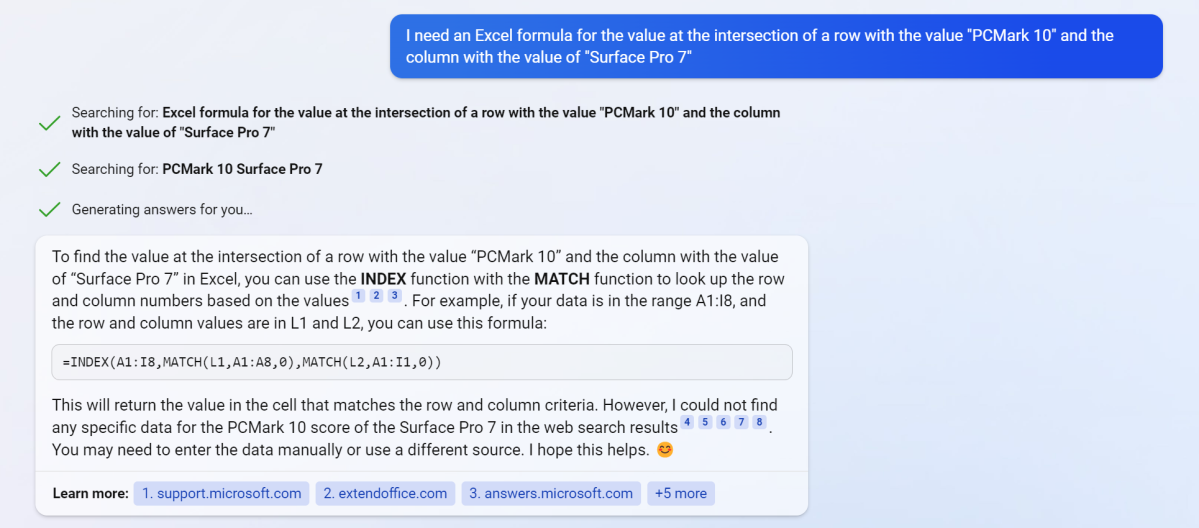Click the checkmark next to "PCMark 10 Surface Pro 7"
1199x528 pixels.
49,170
